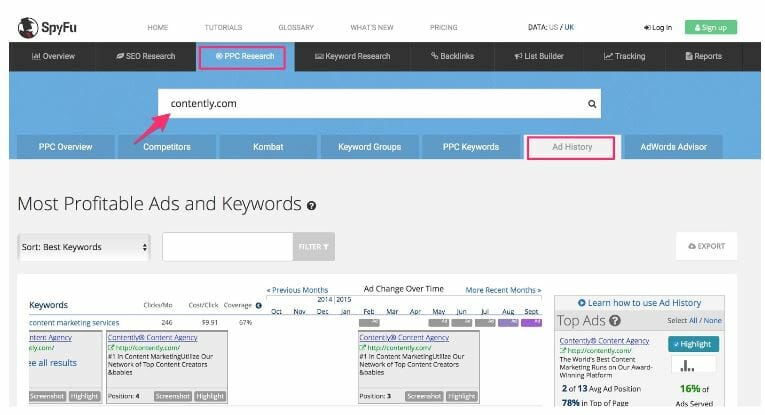Click Highlight button in Position: 4 ad card
765x415 pixels.
(x=210, y=396)
